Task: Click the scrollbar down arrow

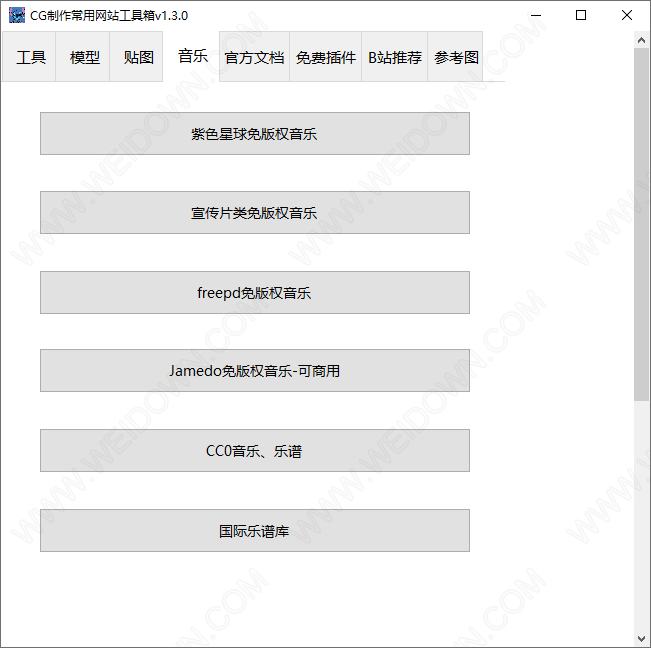Action: point(641,638)
